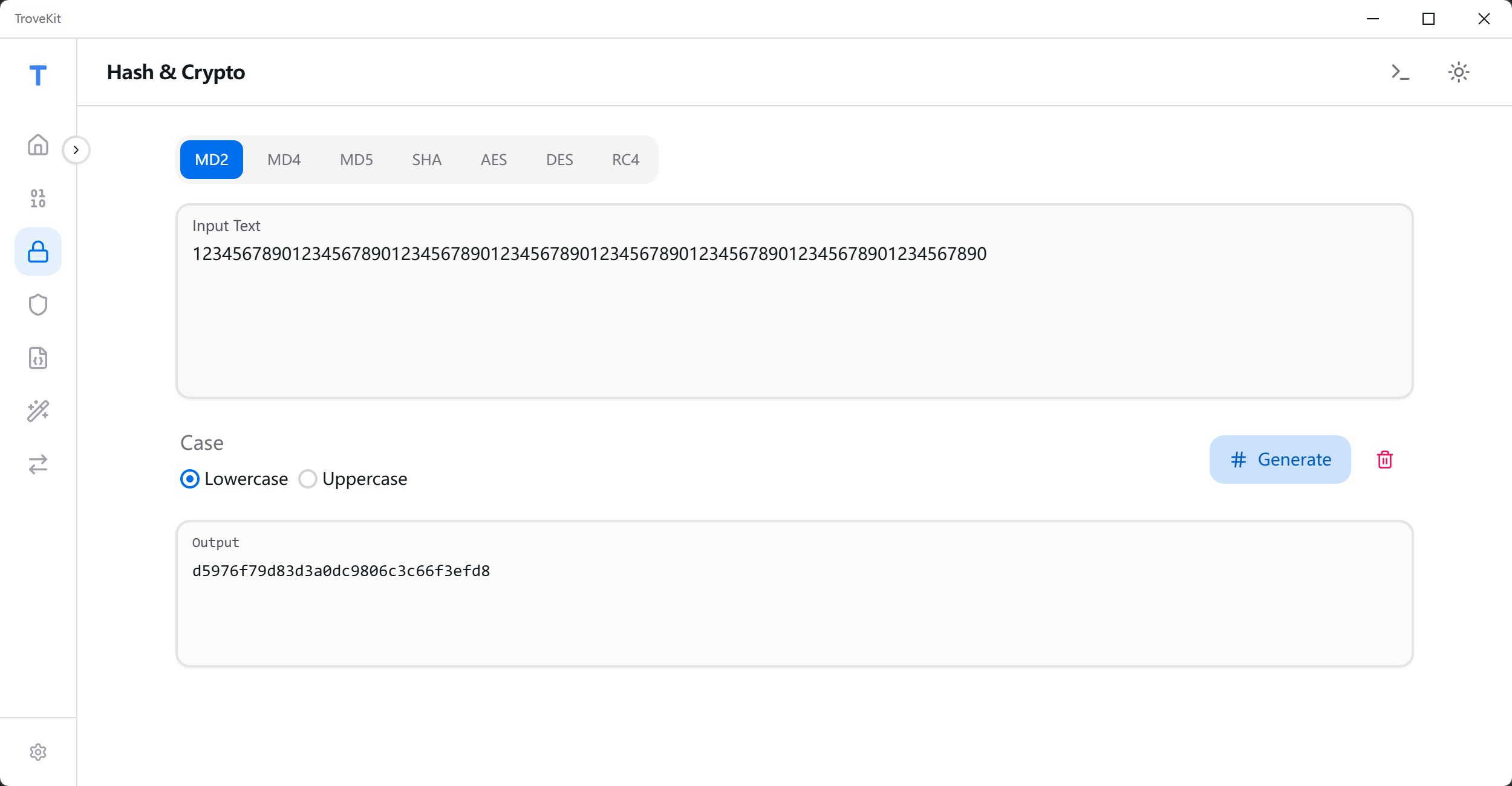The image size is (1512, 786).
Task: Select the AES encryption tab
Action: pyautogui.click(x=494, y=159)
